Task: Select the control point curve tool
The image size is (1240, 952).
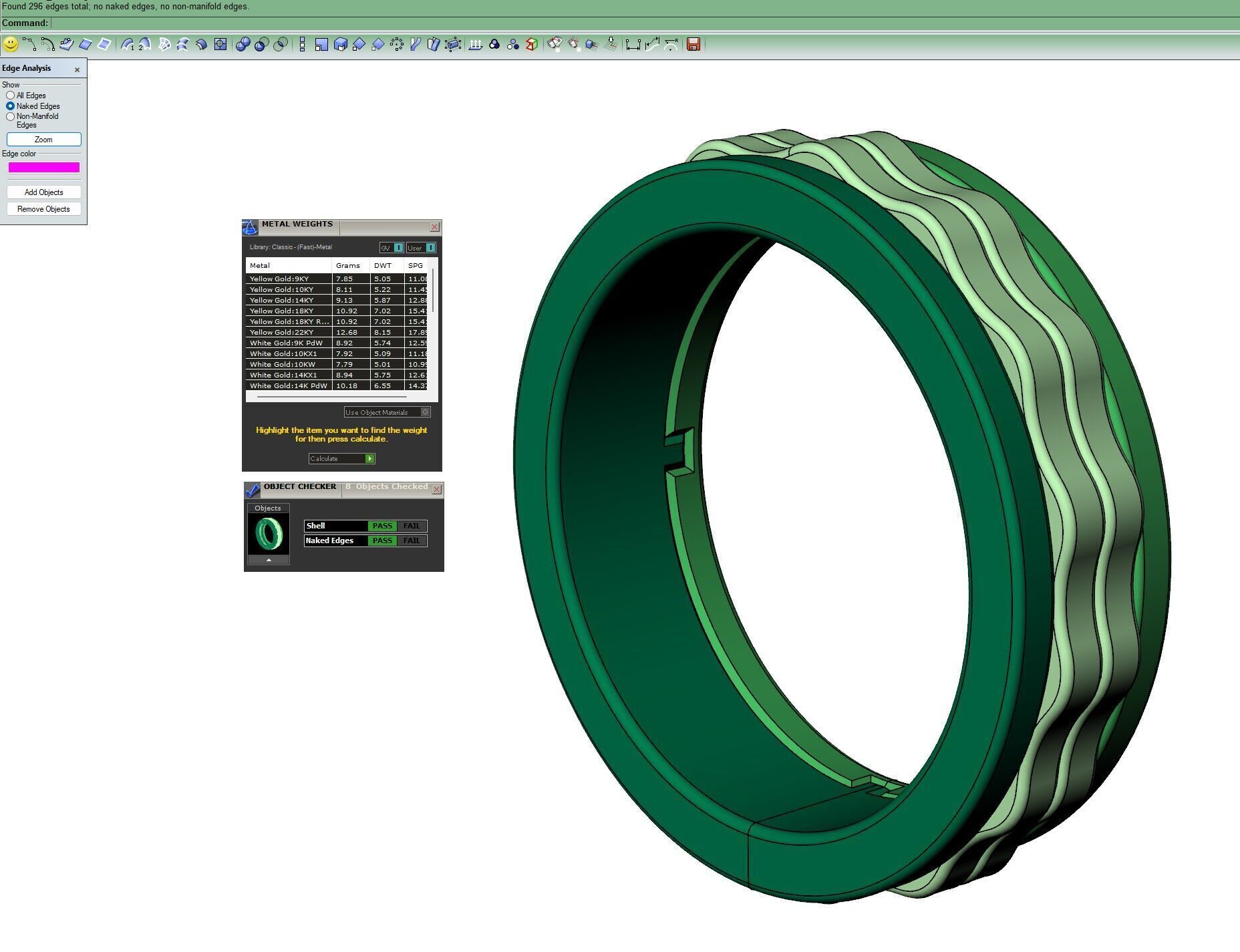Action: [29, 45]
